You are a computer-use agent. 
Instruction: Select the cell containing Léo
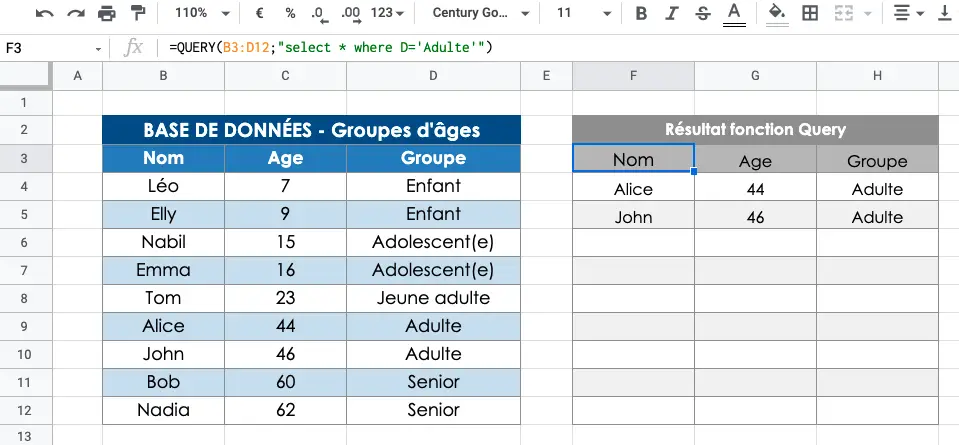(163, 186)
